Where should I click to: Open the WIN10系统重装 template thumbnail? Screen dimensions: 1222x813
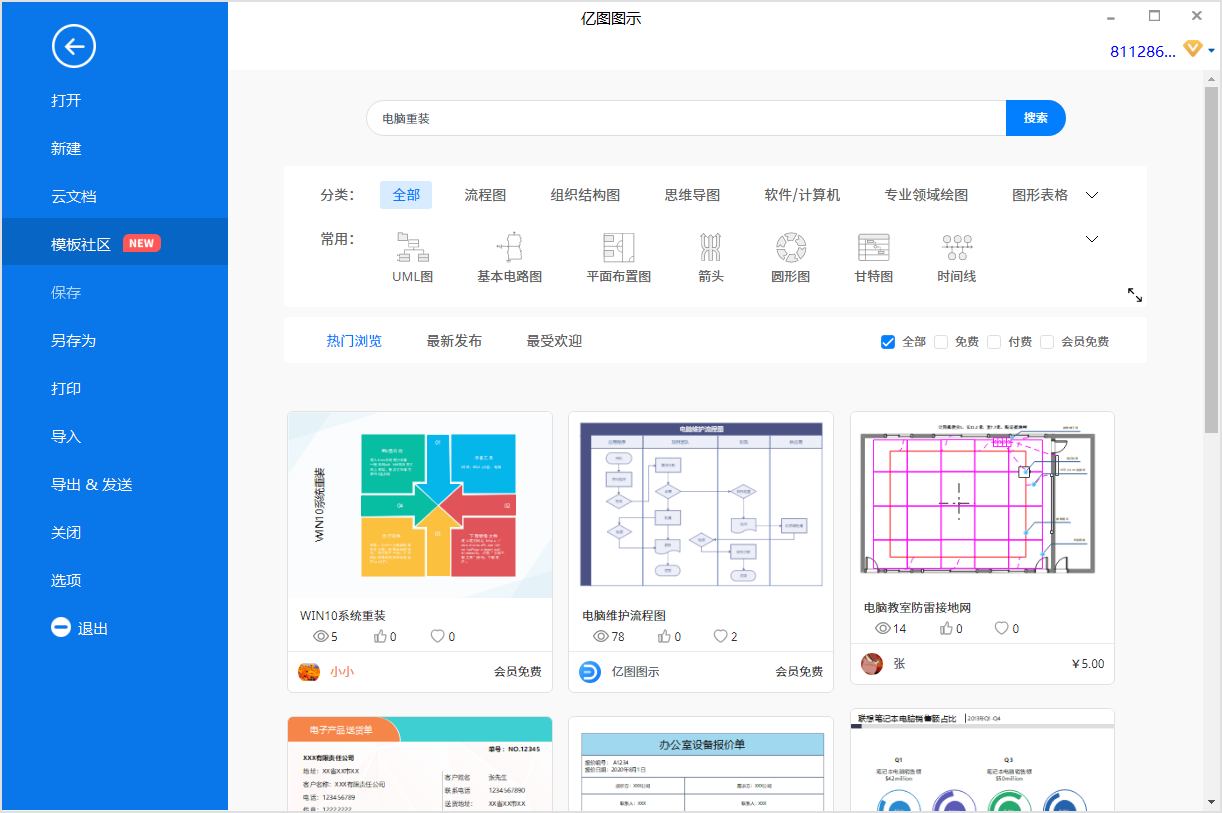[420, 505]
